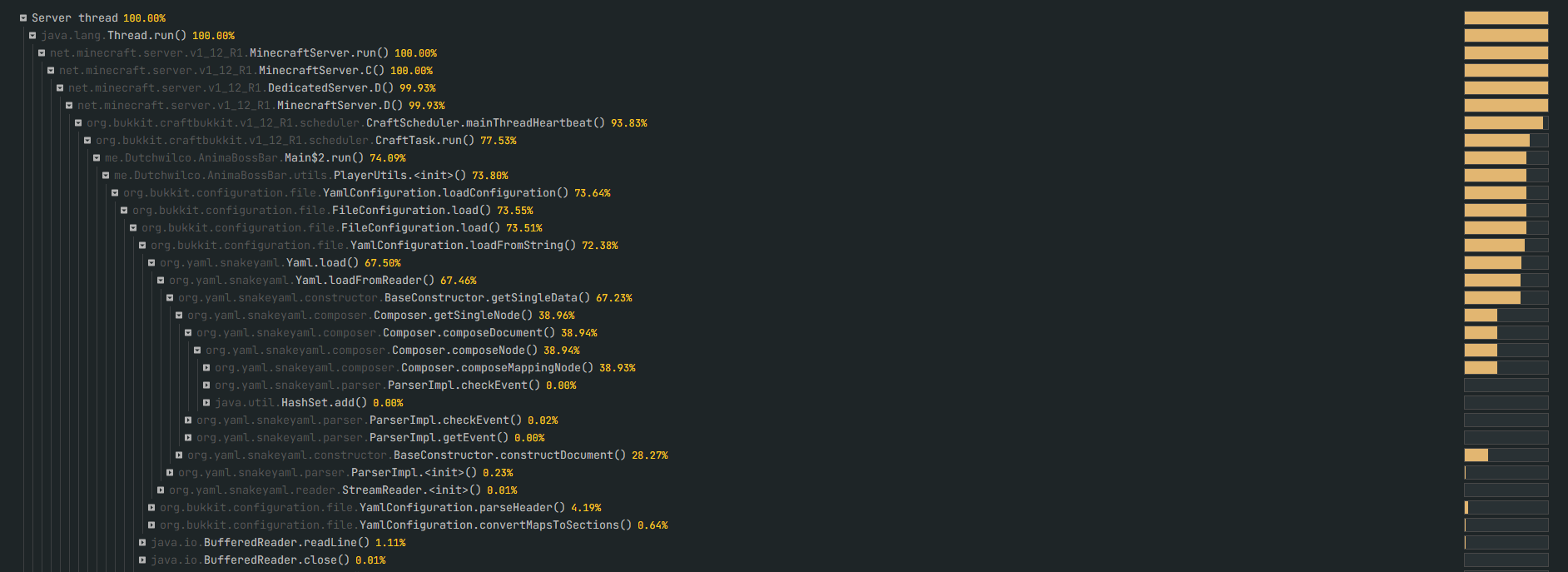Collapse the java.lang.Thread.run() node

32,35
